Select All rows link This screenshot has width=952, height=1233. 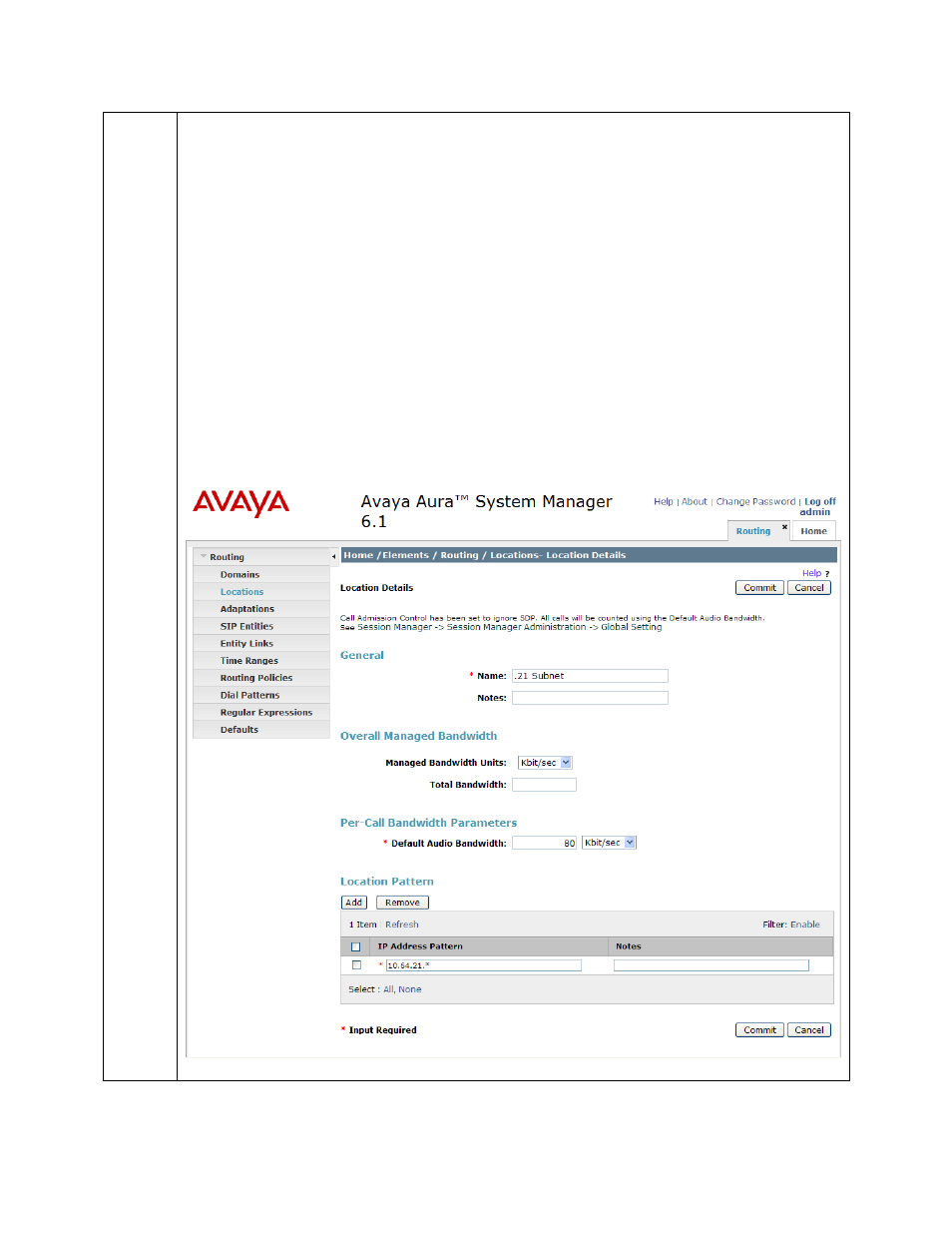pyautogui.click(x=388, y=990)
